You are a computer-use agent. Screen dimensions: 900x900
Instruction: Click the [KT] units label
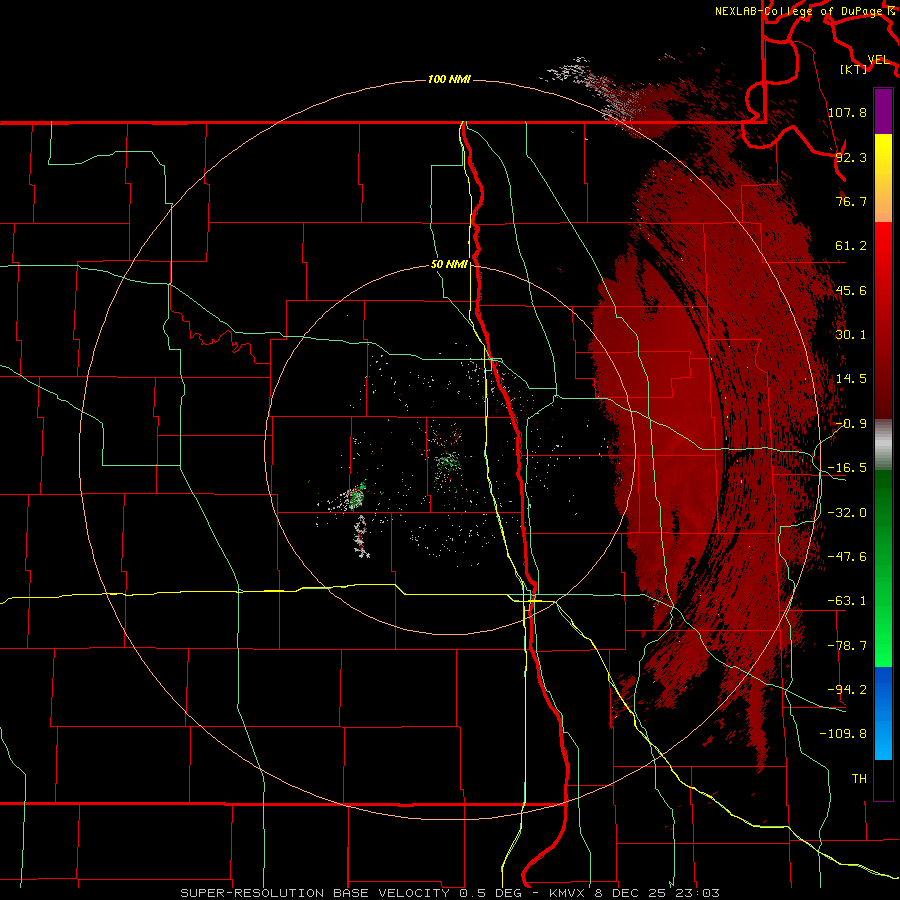[854, 69]
